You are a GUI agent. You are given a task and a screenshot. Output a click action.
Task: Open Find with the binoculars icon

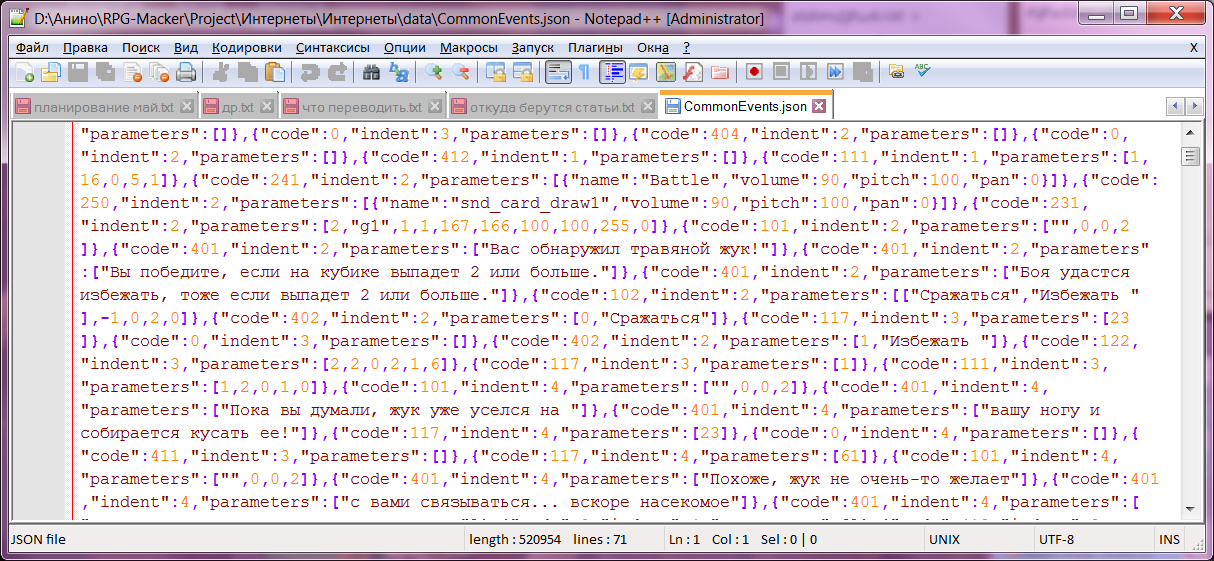(371, 72)
